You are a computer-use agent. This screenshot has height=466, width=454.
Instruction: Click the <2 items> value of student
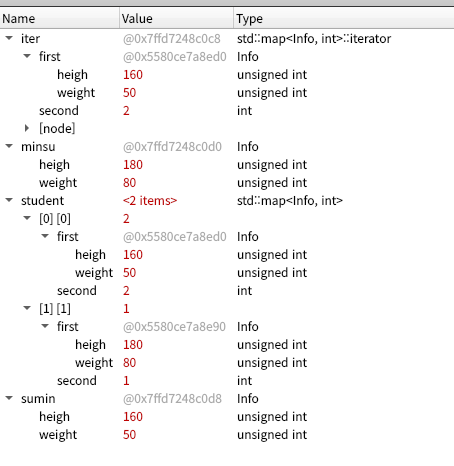coord(150,201)
